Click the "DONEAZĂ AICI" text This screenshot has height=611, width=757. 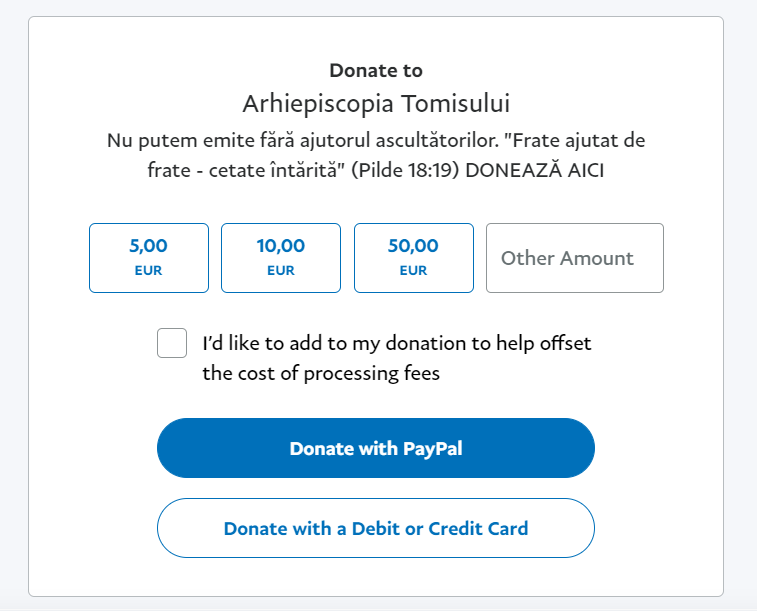(546, 171)
